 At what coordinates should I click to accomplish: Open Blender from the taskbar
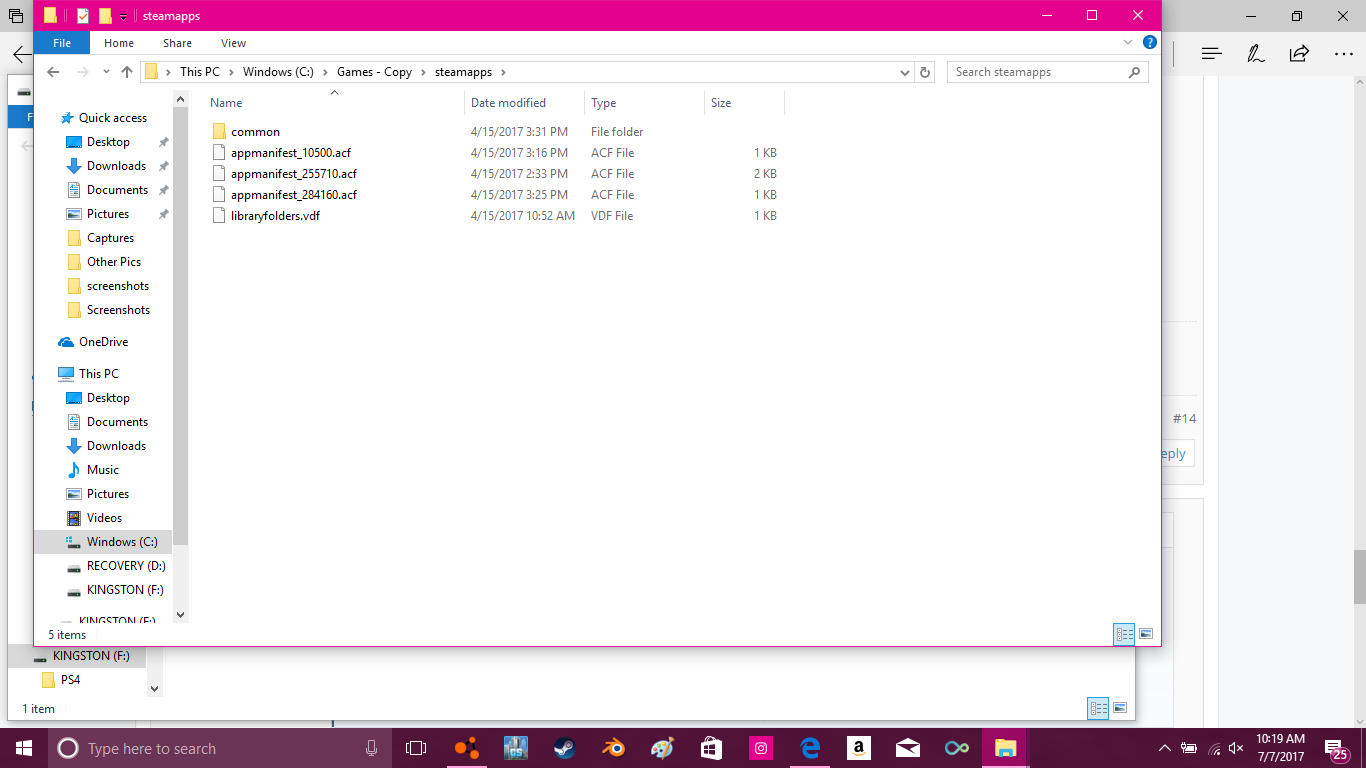[613, 748]
